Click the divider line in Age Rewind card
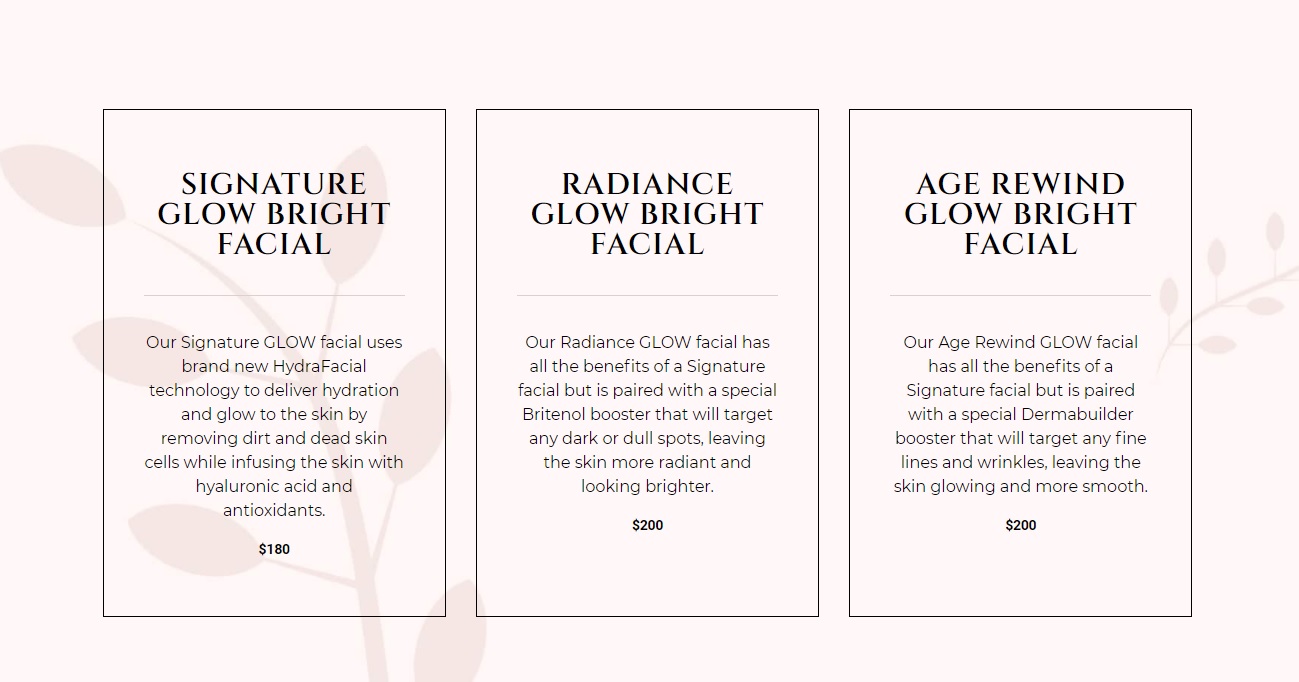The width and height of the screenshot is (1299, 682). [1020, 295]
